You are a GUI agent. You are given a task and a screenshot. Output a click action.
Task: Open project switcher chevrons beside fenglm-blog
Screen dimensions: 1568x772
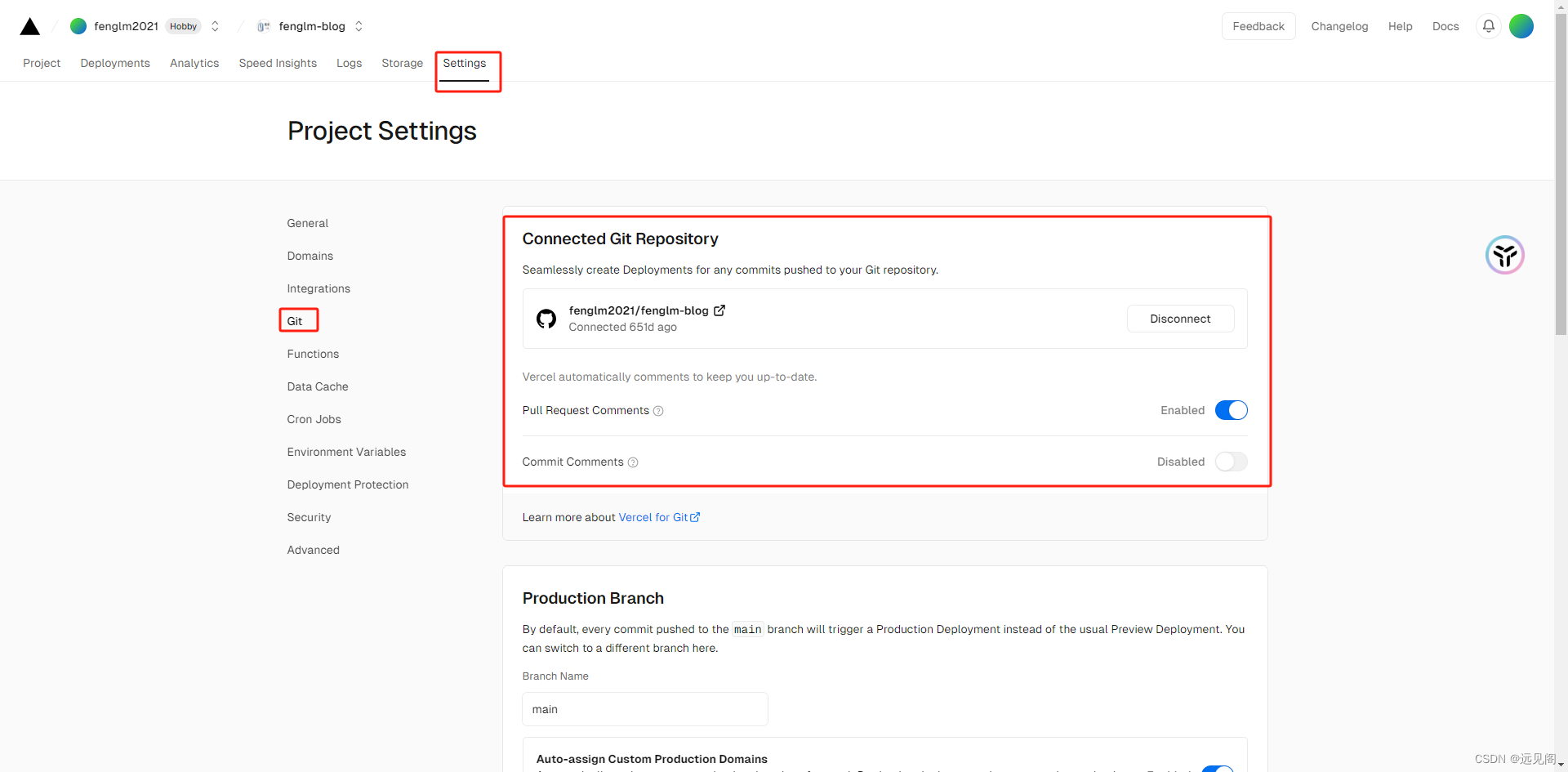click(359, 26)
